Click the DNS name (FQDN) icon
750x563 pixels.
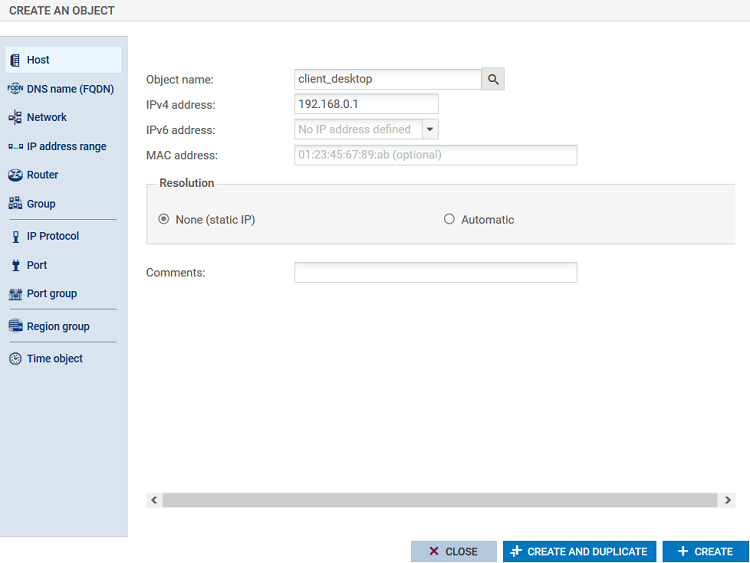click(15, 89)
